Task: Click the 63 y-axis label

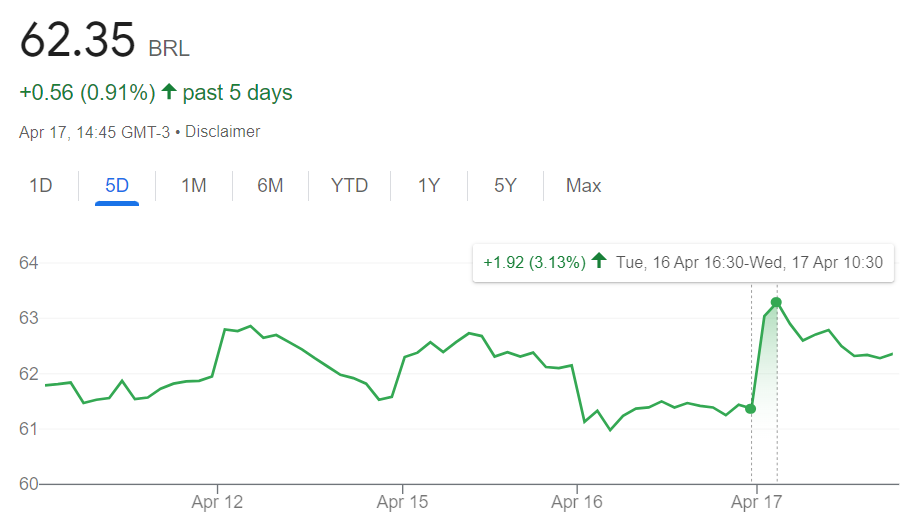Action: pyautogui.click(x=29, y=318)
